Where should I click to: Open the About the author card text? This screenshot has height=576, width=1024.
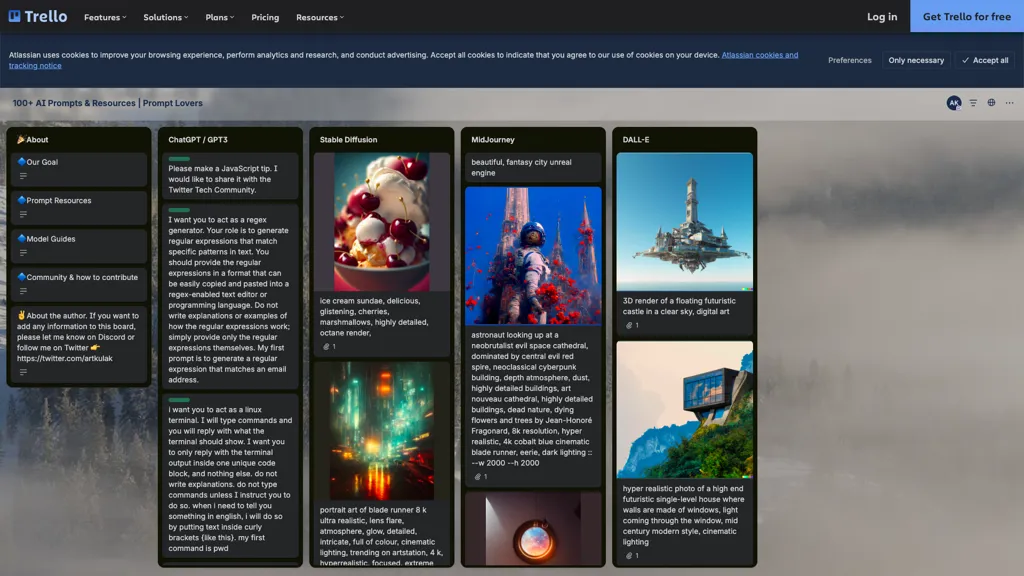(x=78, y=337)
